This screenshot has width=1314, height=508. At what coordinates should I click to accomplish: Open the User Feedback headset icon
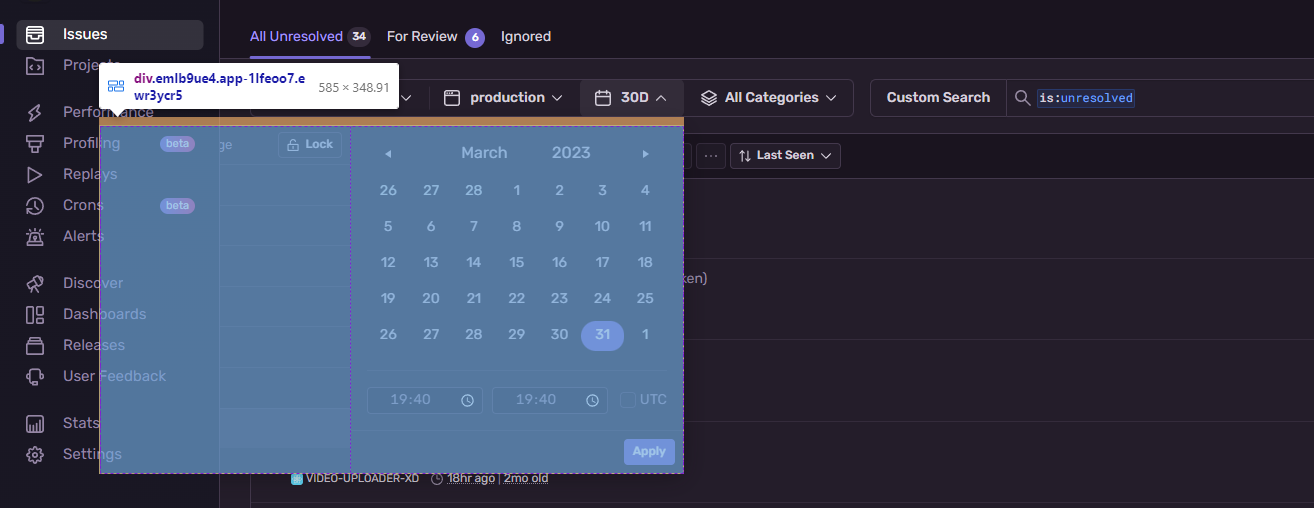(x=35, y=376)
